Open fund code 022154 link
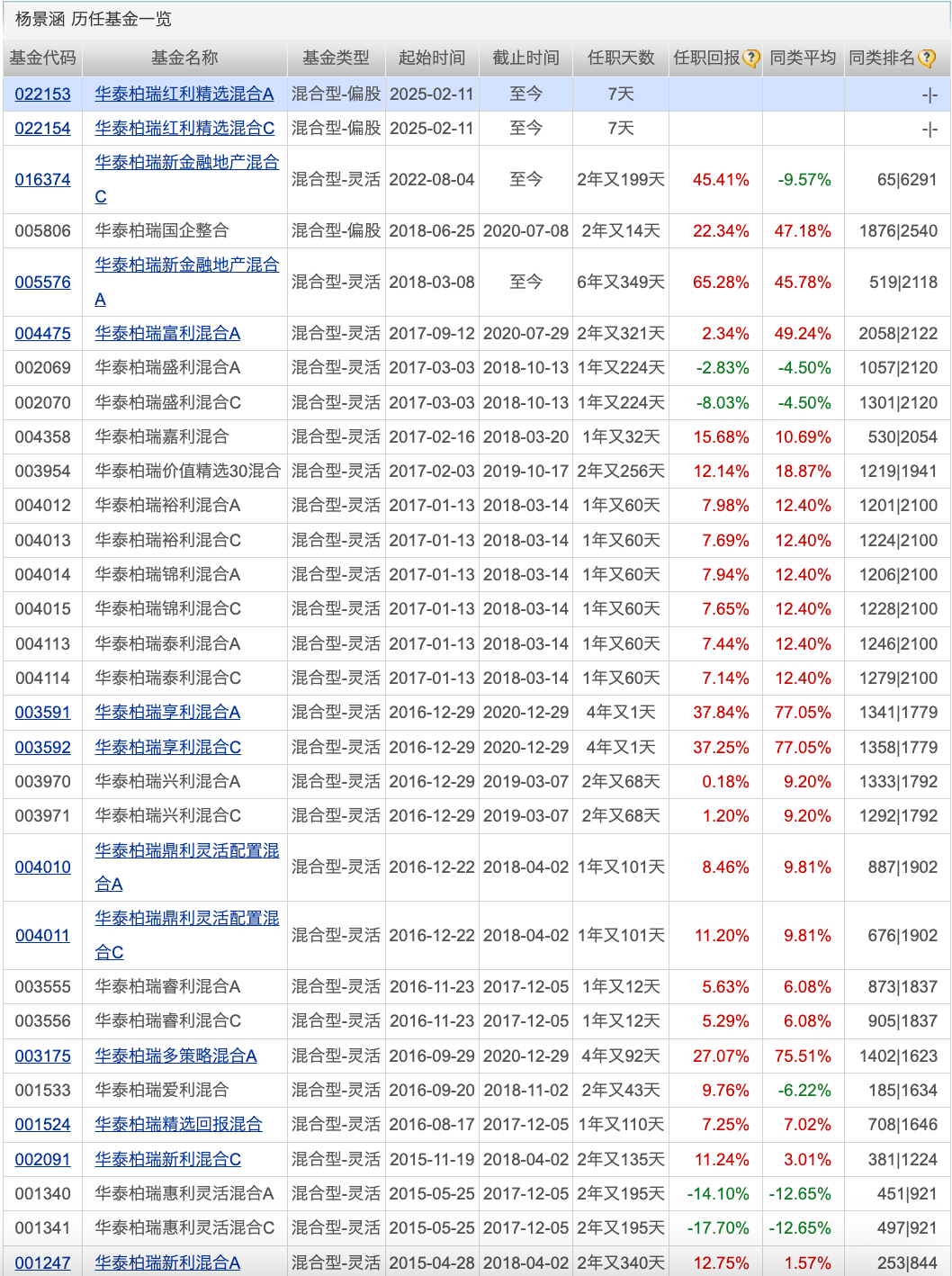The height and width of the screenshot is (1276, 952). pos(42,128)
